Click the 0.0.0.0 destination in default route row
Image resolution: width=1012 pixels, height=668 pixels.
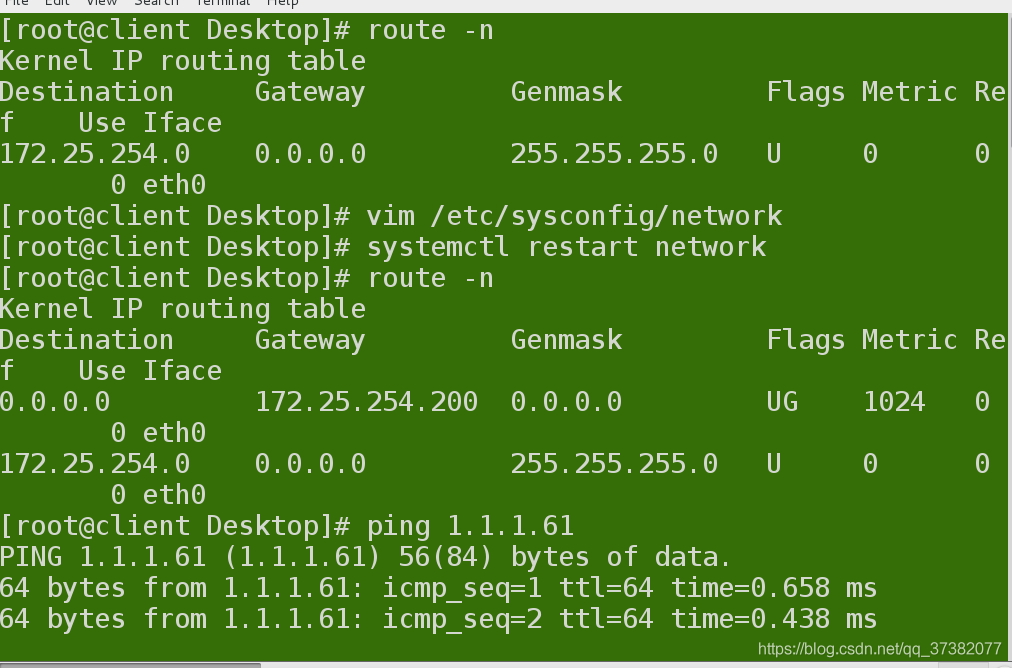pos(55,402)
